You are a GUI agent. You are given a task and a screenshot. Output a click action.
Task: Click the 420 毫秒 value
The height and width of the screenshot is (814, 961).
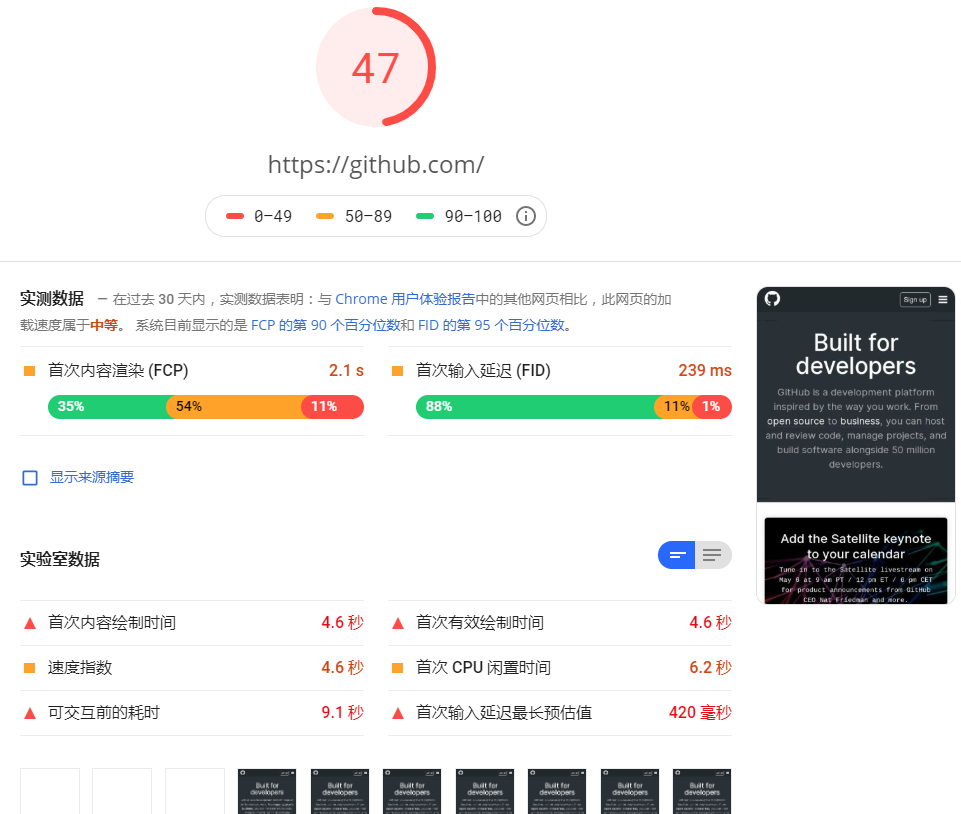(700, 713)
